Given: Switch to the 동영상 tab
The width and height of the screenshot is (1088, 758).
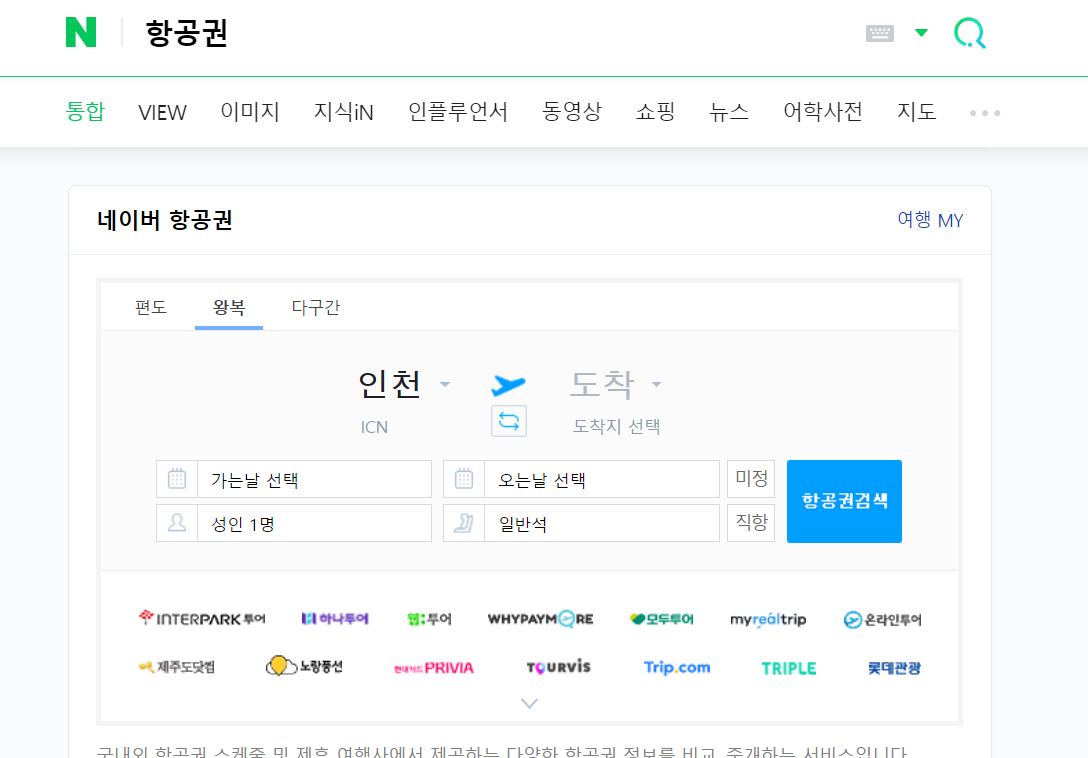Looking at the screenshot, I should (572, 111).
